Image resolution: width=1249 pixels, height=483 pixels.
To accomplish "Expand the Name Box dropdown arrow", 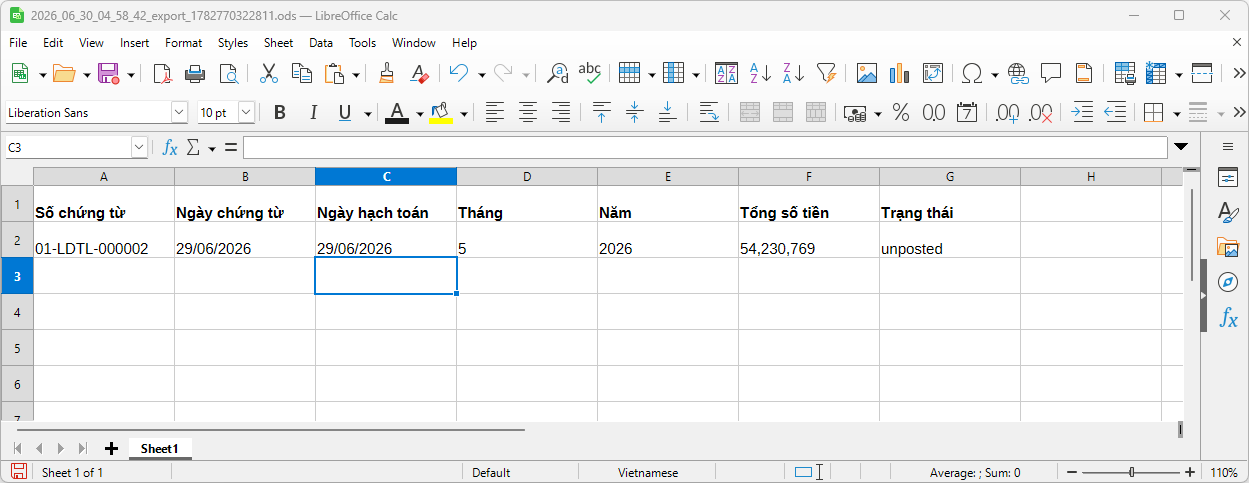I will 139,148.
